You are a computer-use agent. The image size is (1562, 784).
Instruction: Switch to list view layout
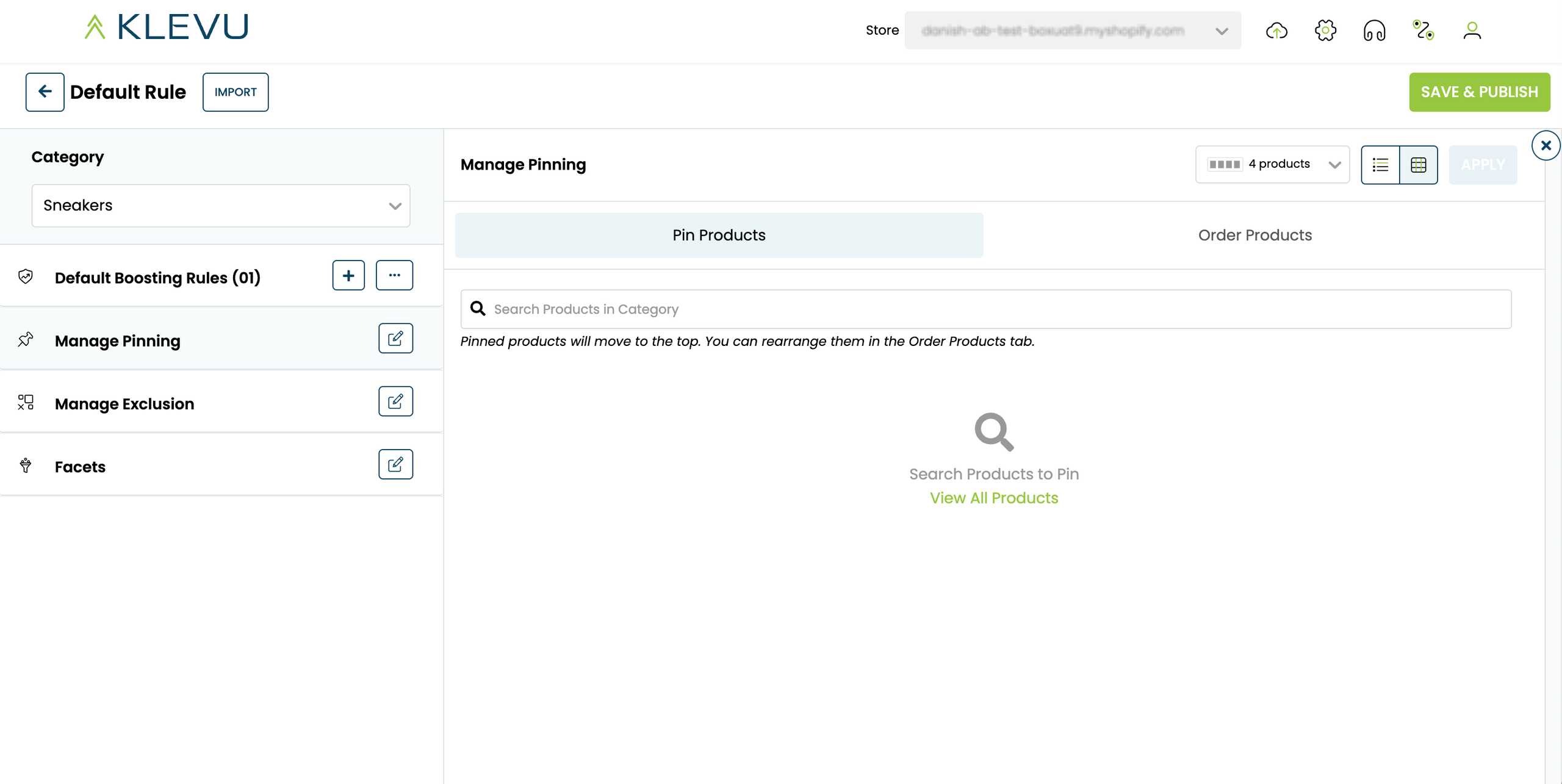coord(1380,165)
